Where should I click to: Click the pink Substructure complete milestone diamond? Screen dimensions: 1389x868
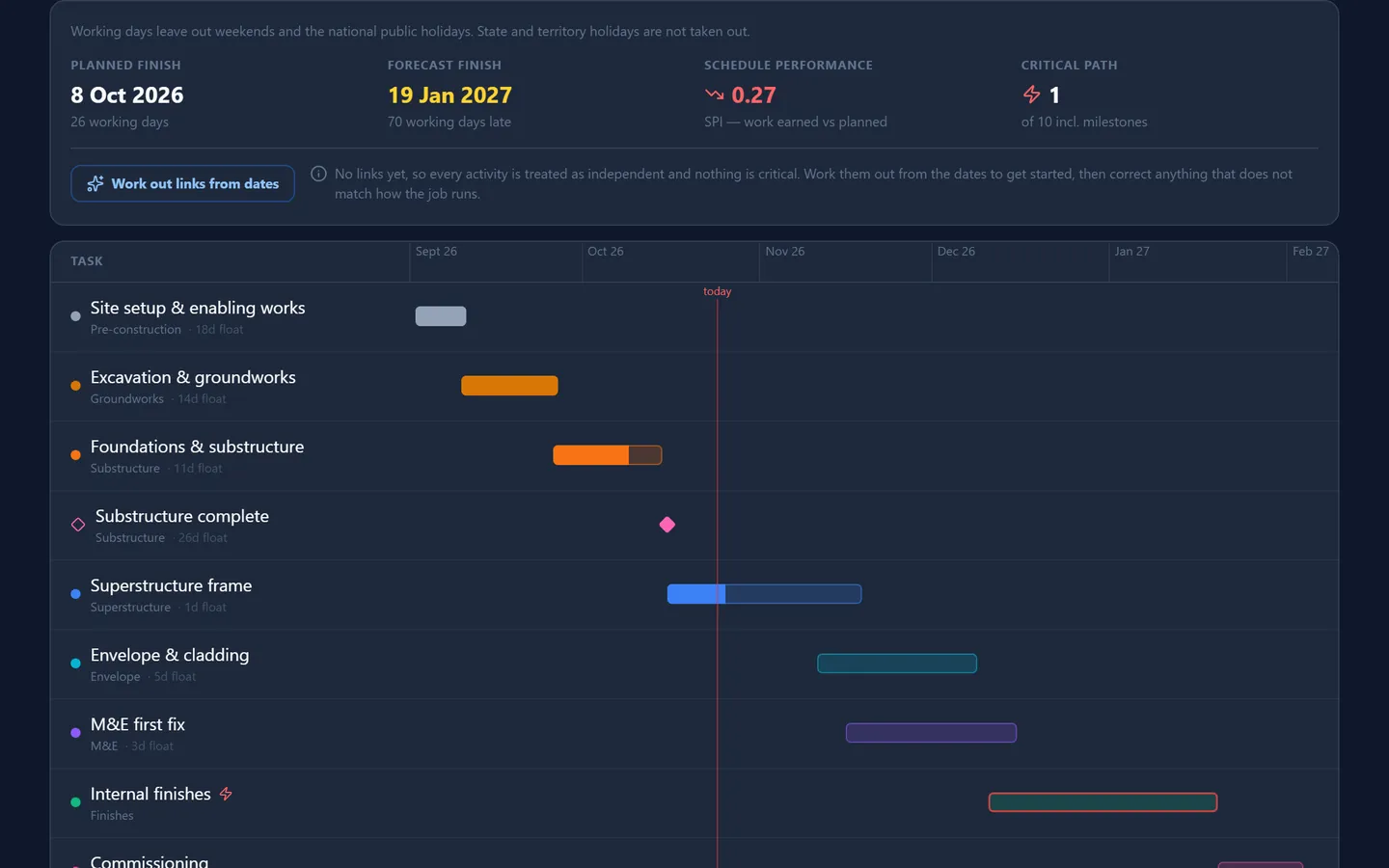[x=667, y=525]
